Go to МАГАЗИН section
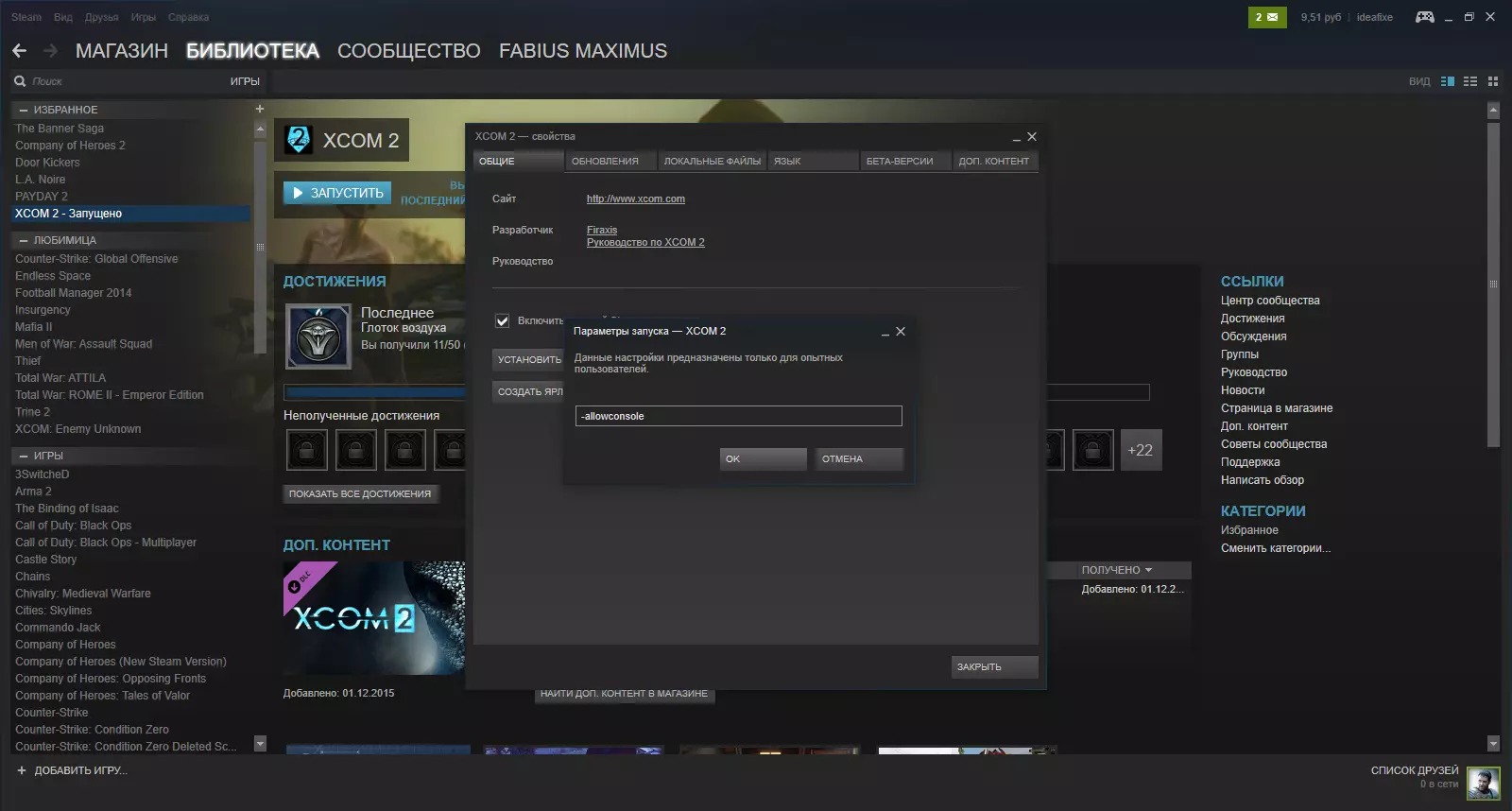 click(x=122, y=51)
